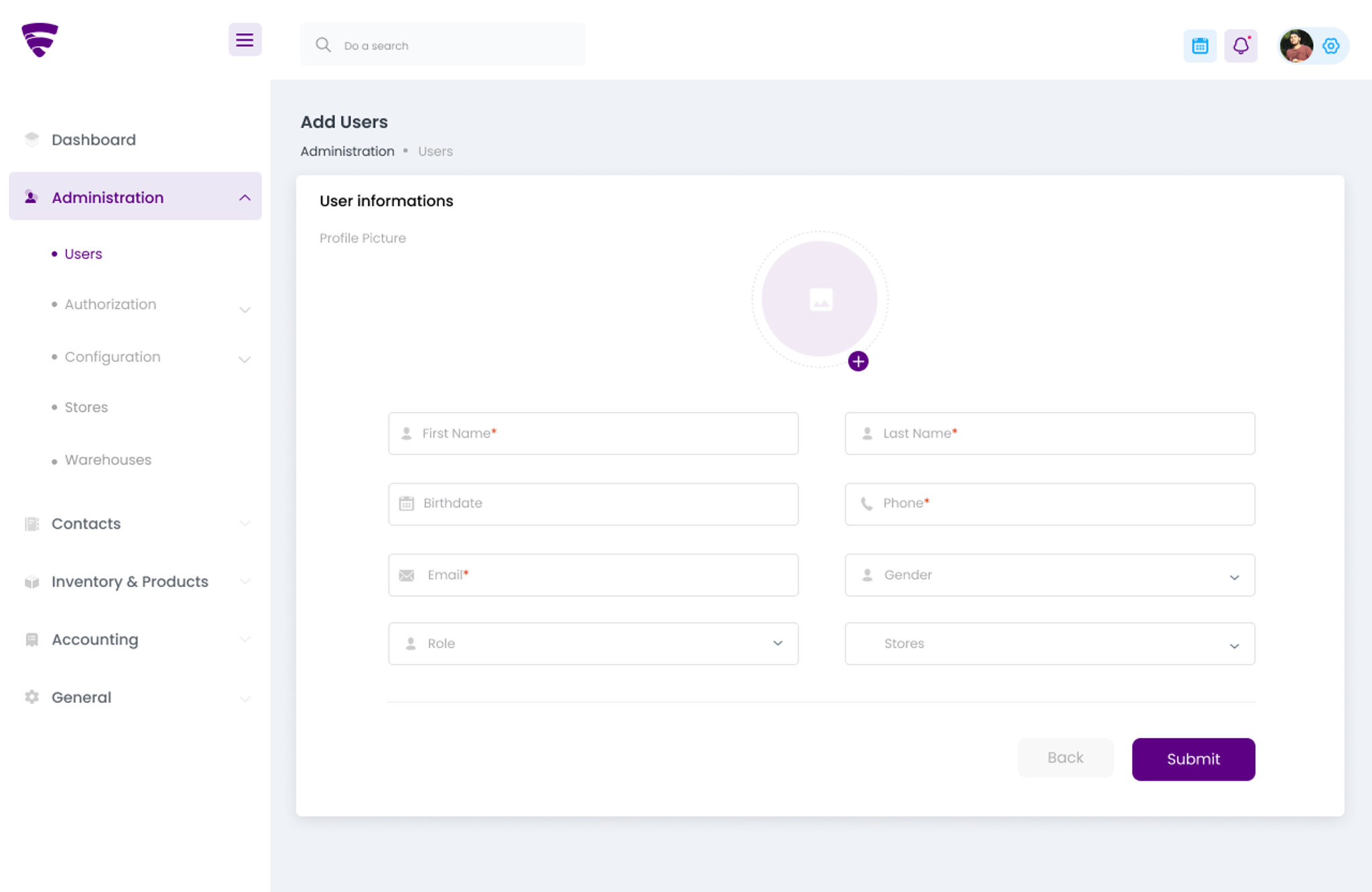The image size is (1372, 892).
Task: Click the user avatar photo
Action: click(1296, 46)
